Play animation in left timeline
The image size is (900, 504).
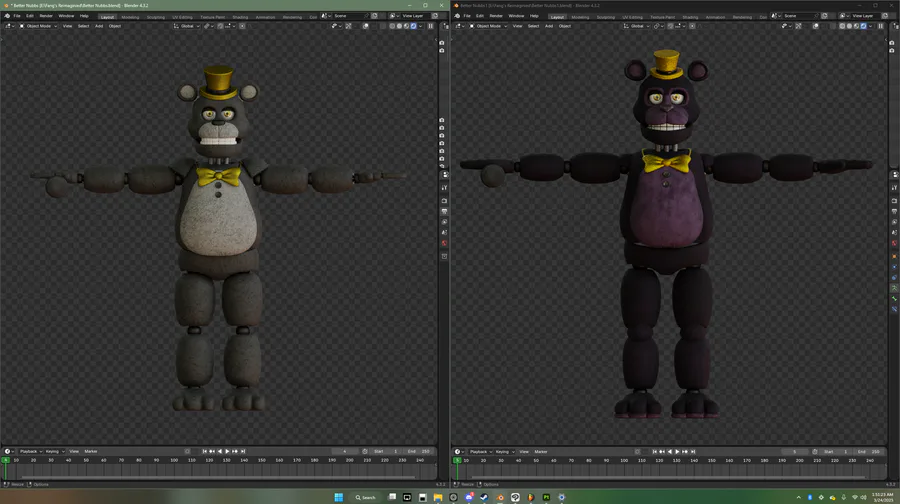click(227, 451)
